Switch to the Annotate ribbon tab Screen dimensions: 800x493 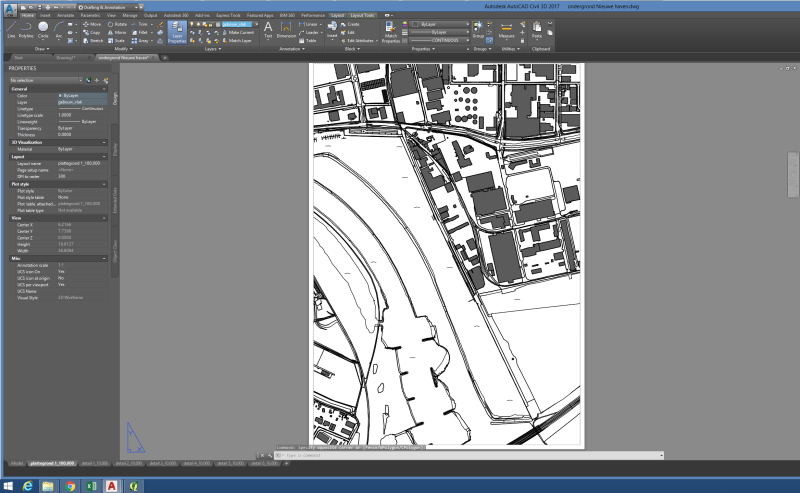pos(65,16)
